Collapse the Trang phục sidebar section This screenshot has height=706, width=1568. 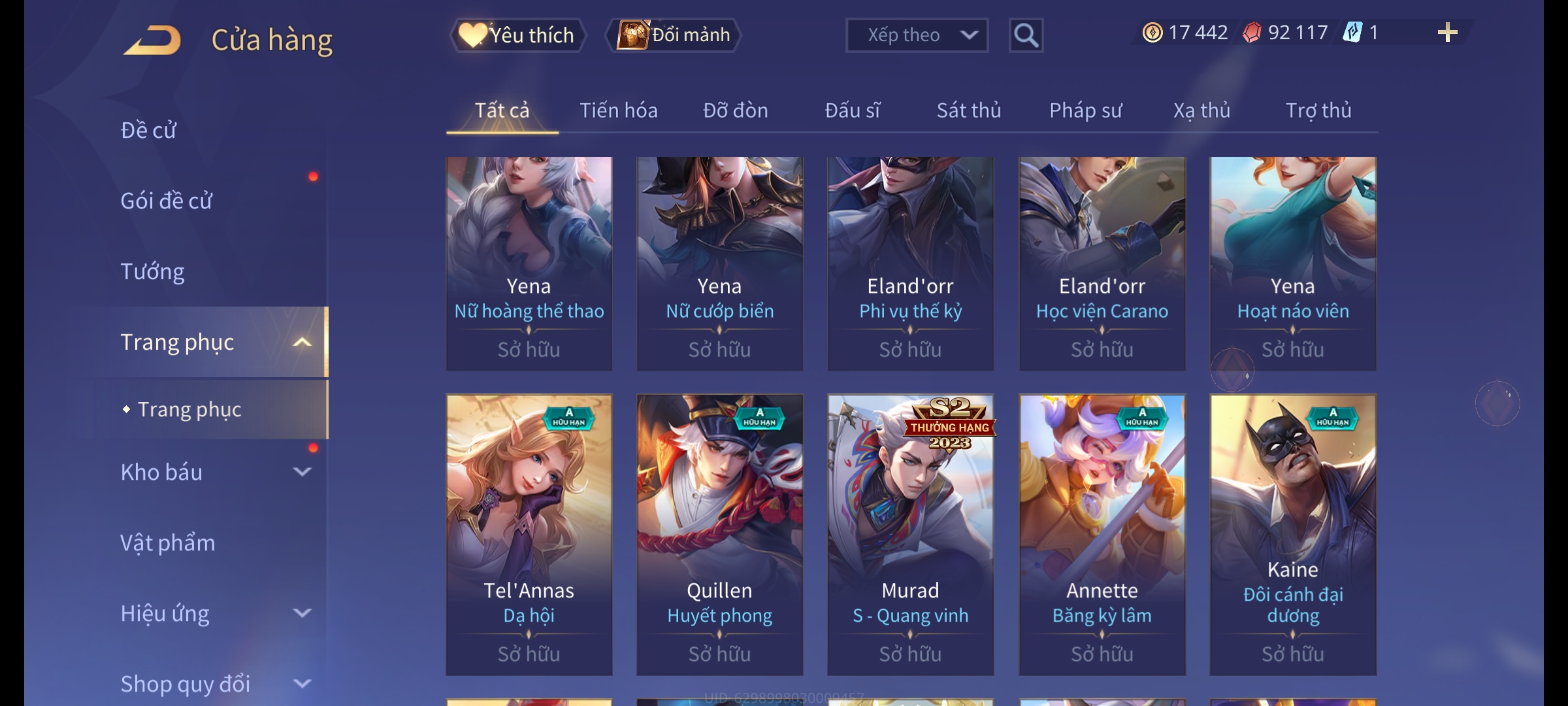tap(302, 343)
